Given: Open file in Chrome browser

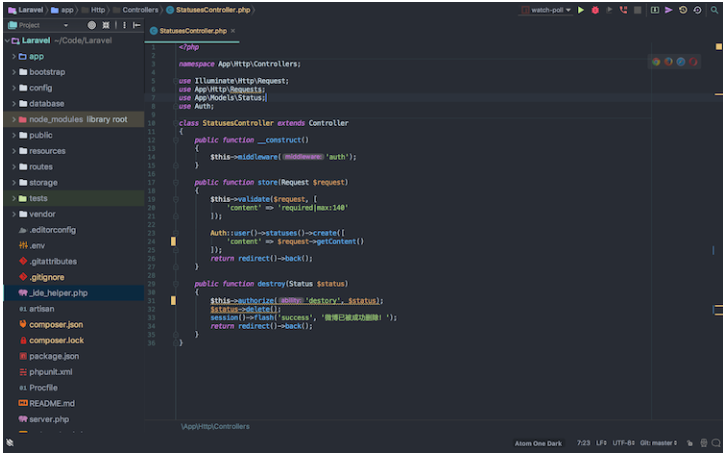Looking at the screenshot, I should (656, 61).
